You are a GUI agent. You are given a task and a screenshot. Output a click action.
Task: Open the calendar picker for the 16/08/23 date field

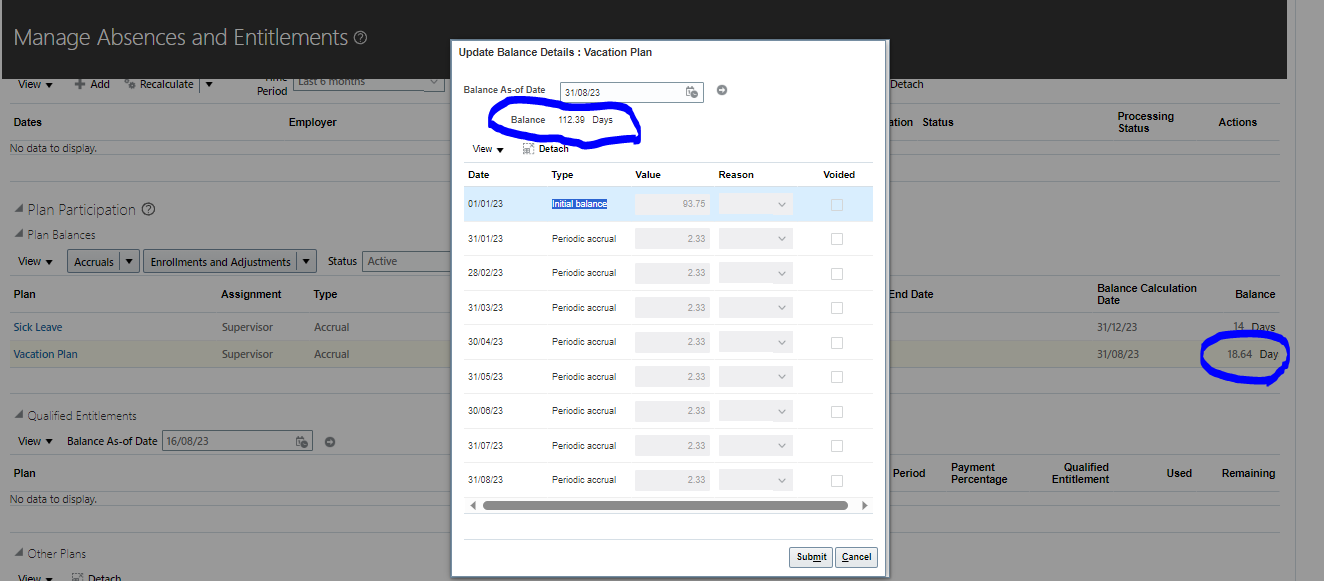(x=300, y=440)
